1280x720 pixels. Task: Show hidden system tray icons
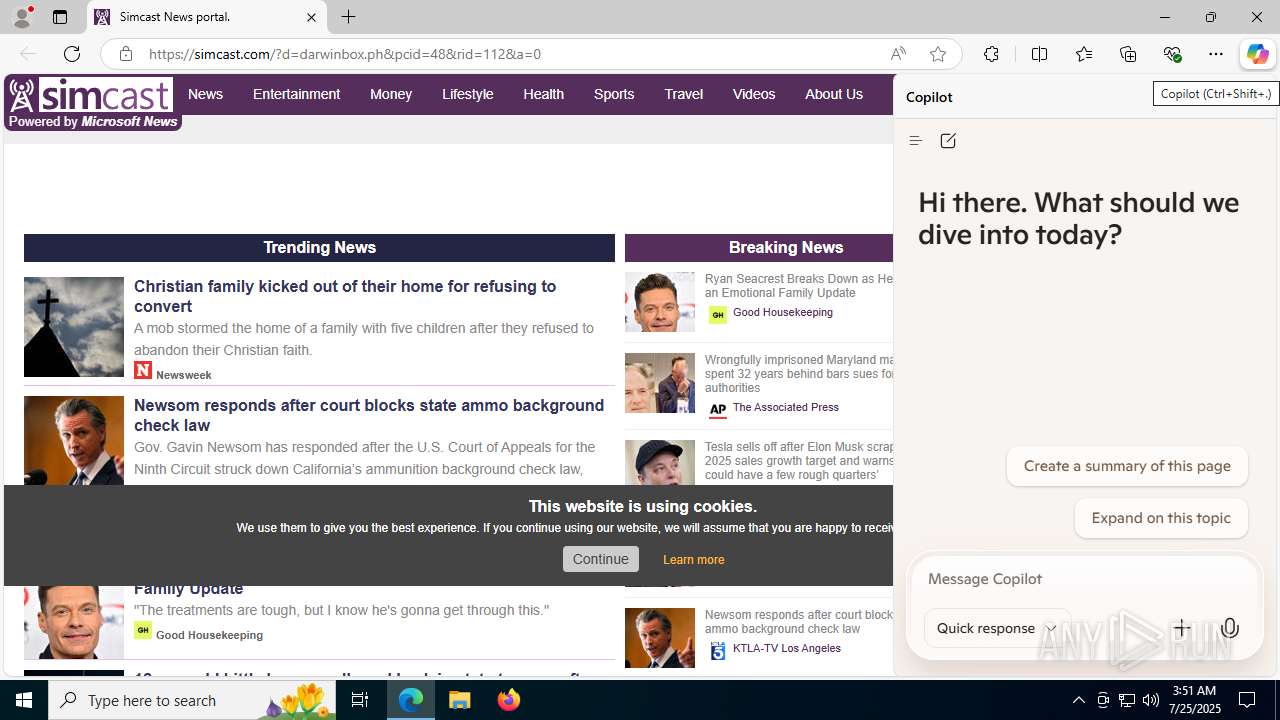pyautogui.click(x=1078, y=700)
